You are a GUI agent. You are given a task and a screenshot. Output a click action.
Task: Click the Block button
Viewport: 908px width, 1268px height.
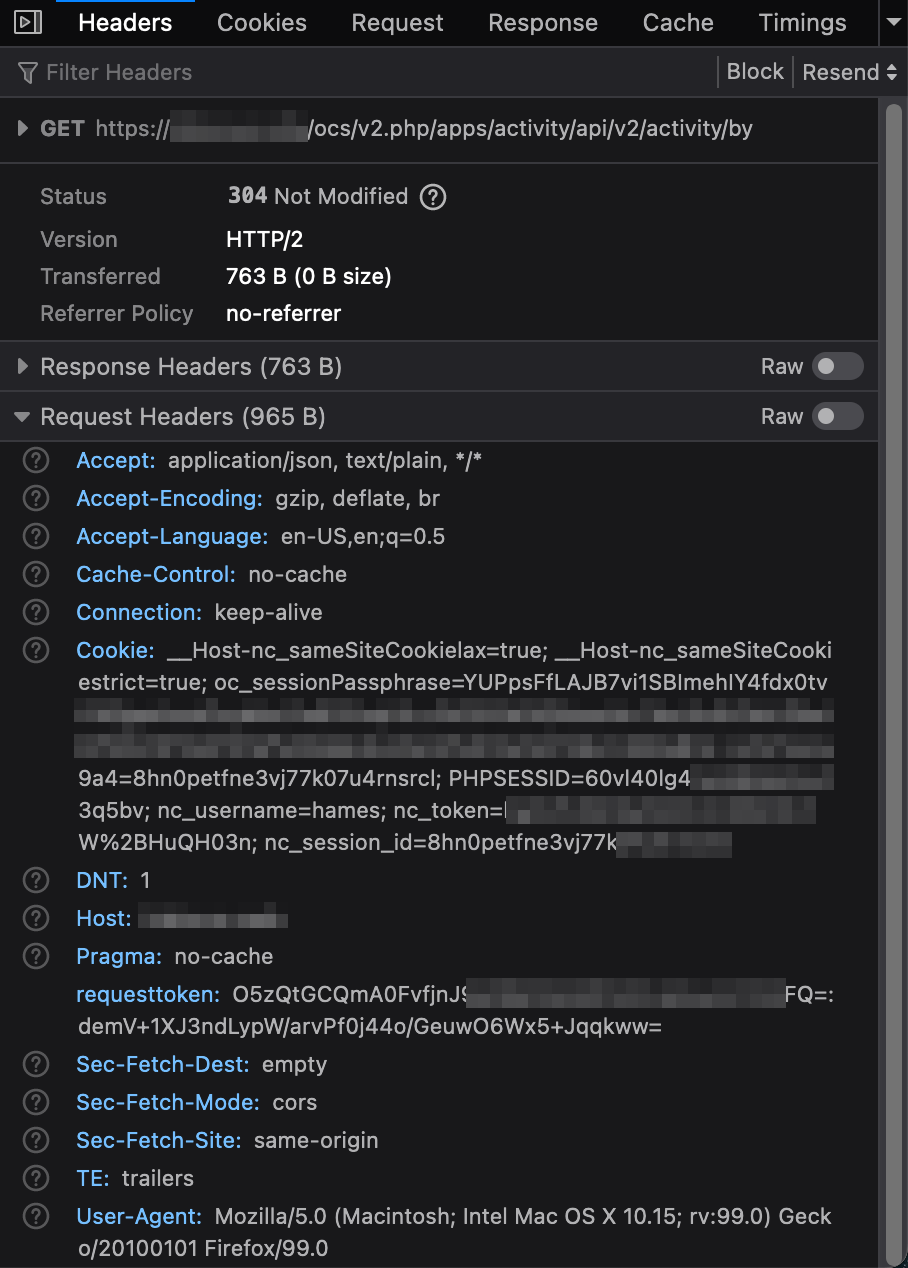(x=755, y=71)
